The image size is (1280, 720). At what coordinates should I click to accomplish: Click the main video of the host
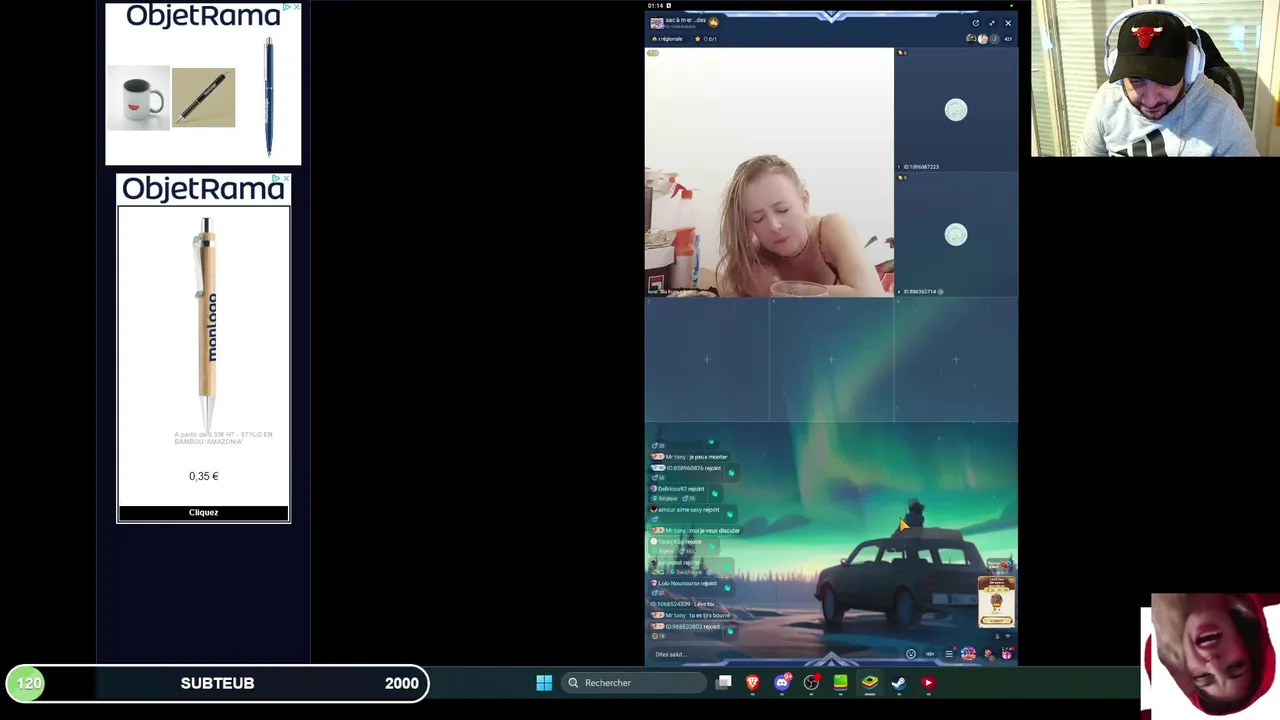pos(769,172)
